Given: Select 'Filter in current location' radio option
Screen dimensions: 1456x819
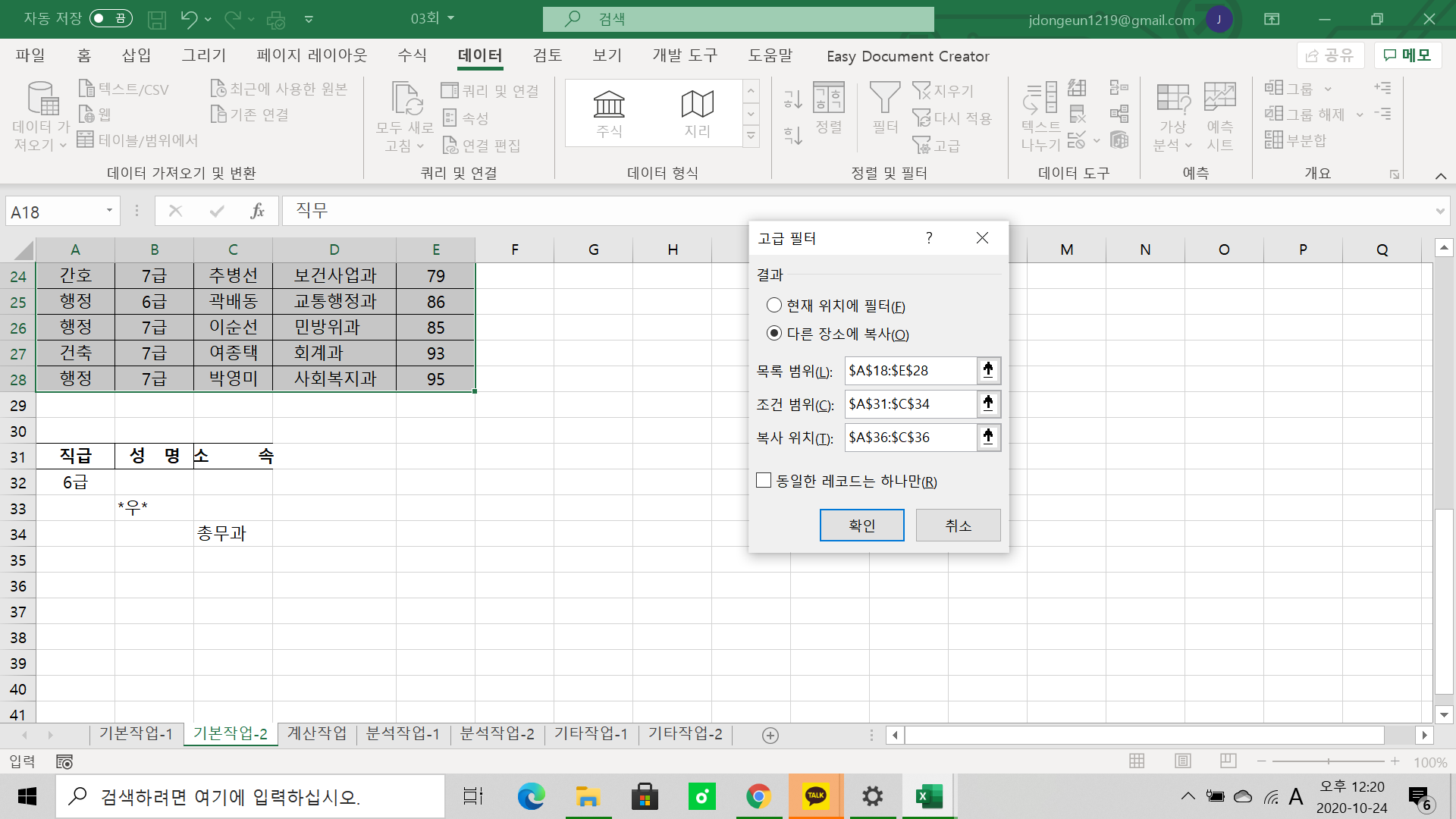Looking at the screenshot, I should 774,306.
